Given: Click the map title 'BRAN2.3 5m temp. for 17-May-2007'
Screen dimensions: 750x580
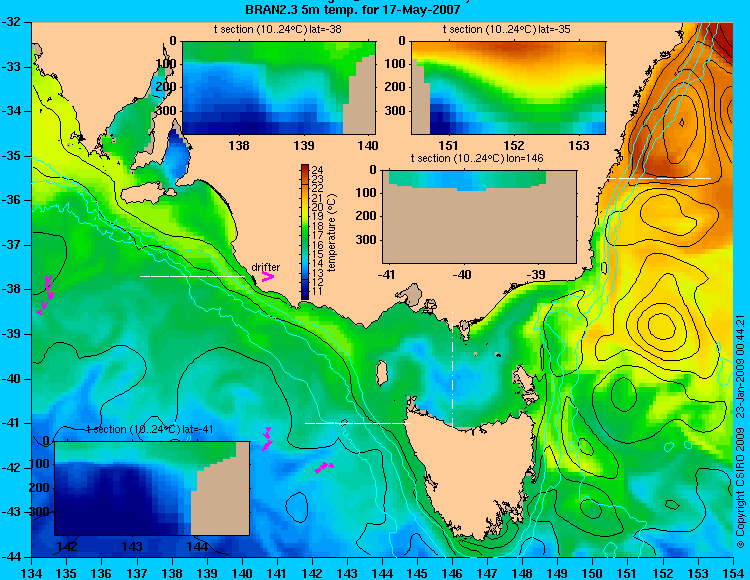Looking at the screenshot, I should [353, 10].
